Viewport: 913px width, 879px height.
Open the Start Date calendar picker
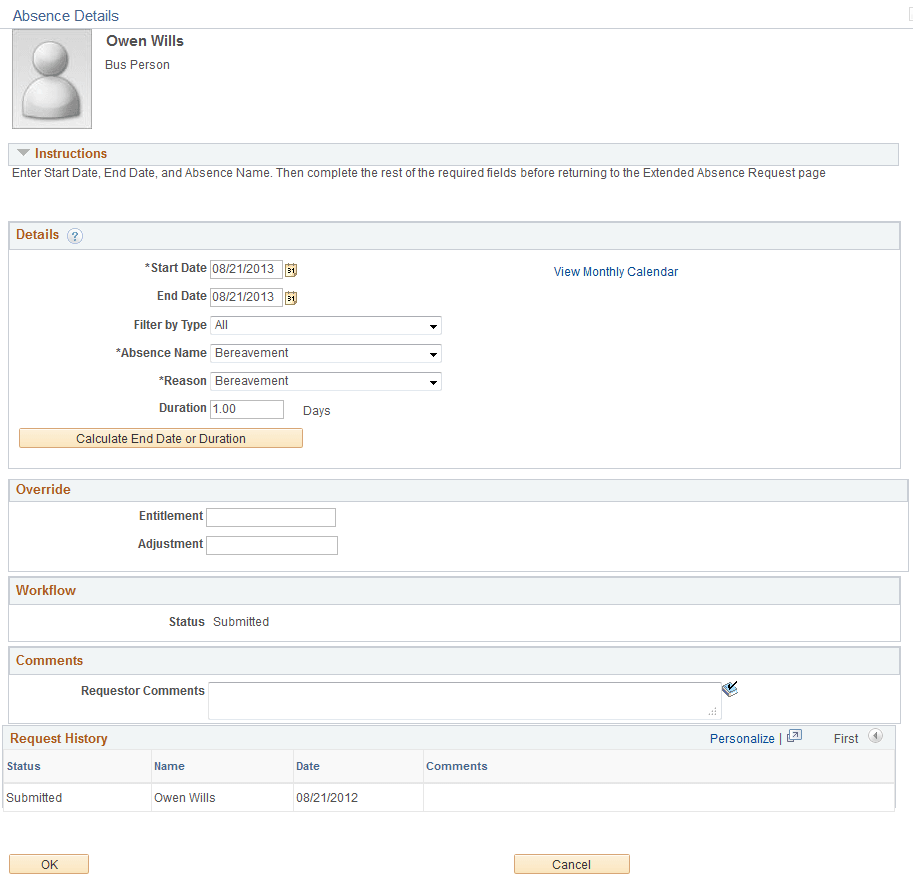point(291,269)
